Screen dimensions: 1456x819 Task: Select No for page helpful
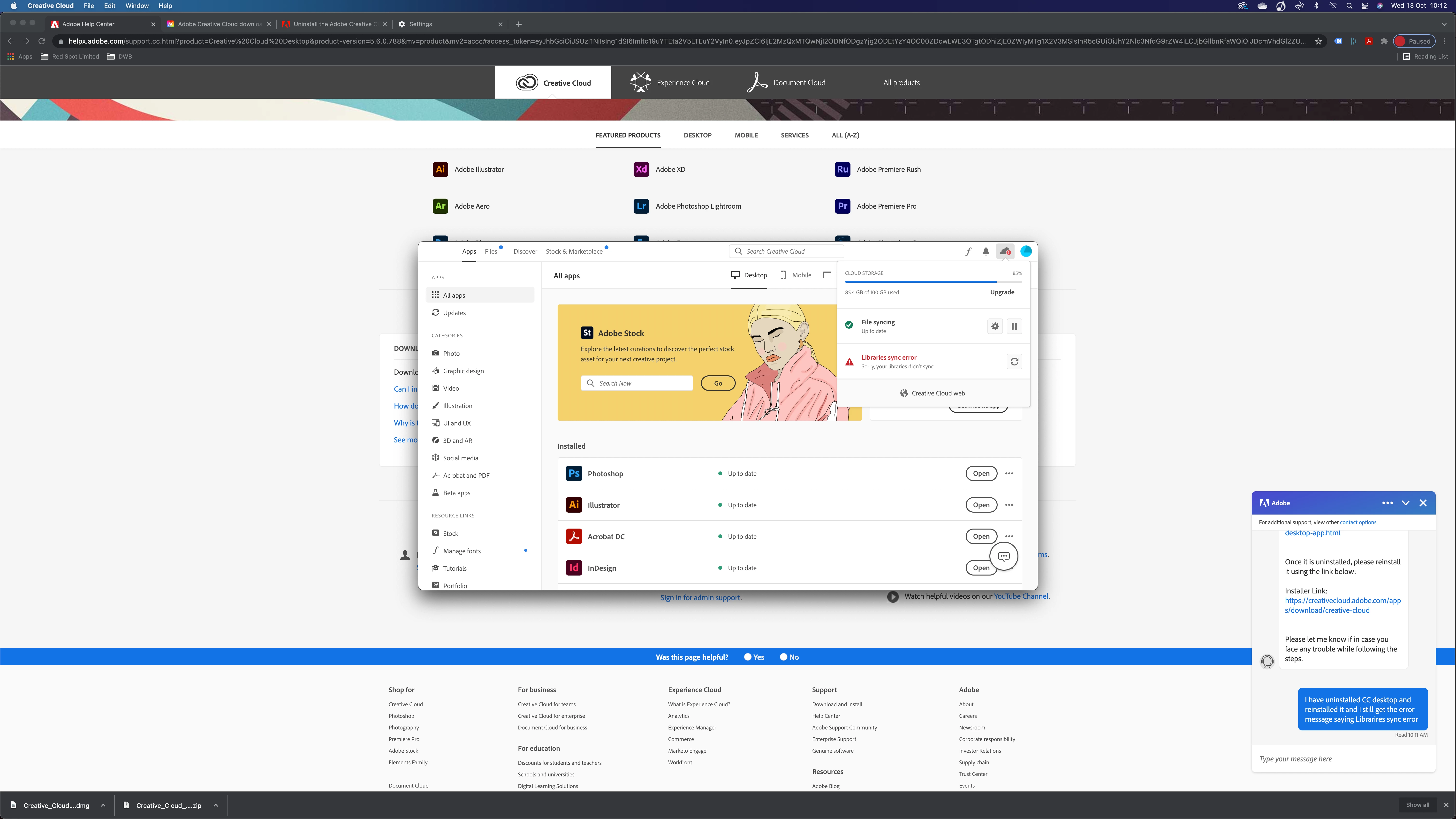coord(783,657)
